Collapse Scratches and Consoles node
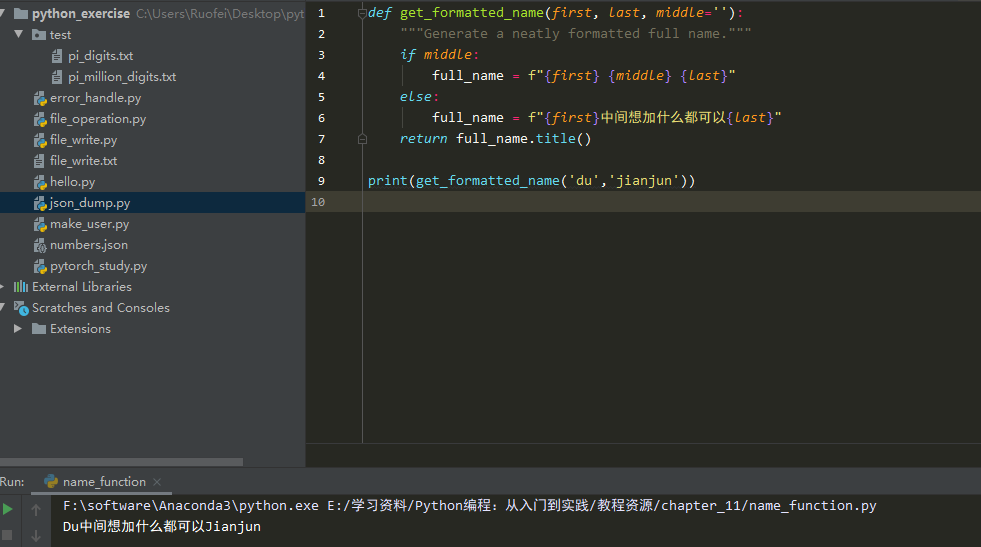 (x=3, y=307)
